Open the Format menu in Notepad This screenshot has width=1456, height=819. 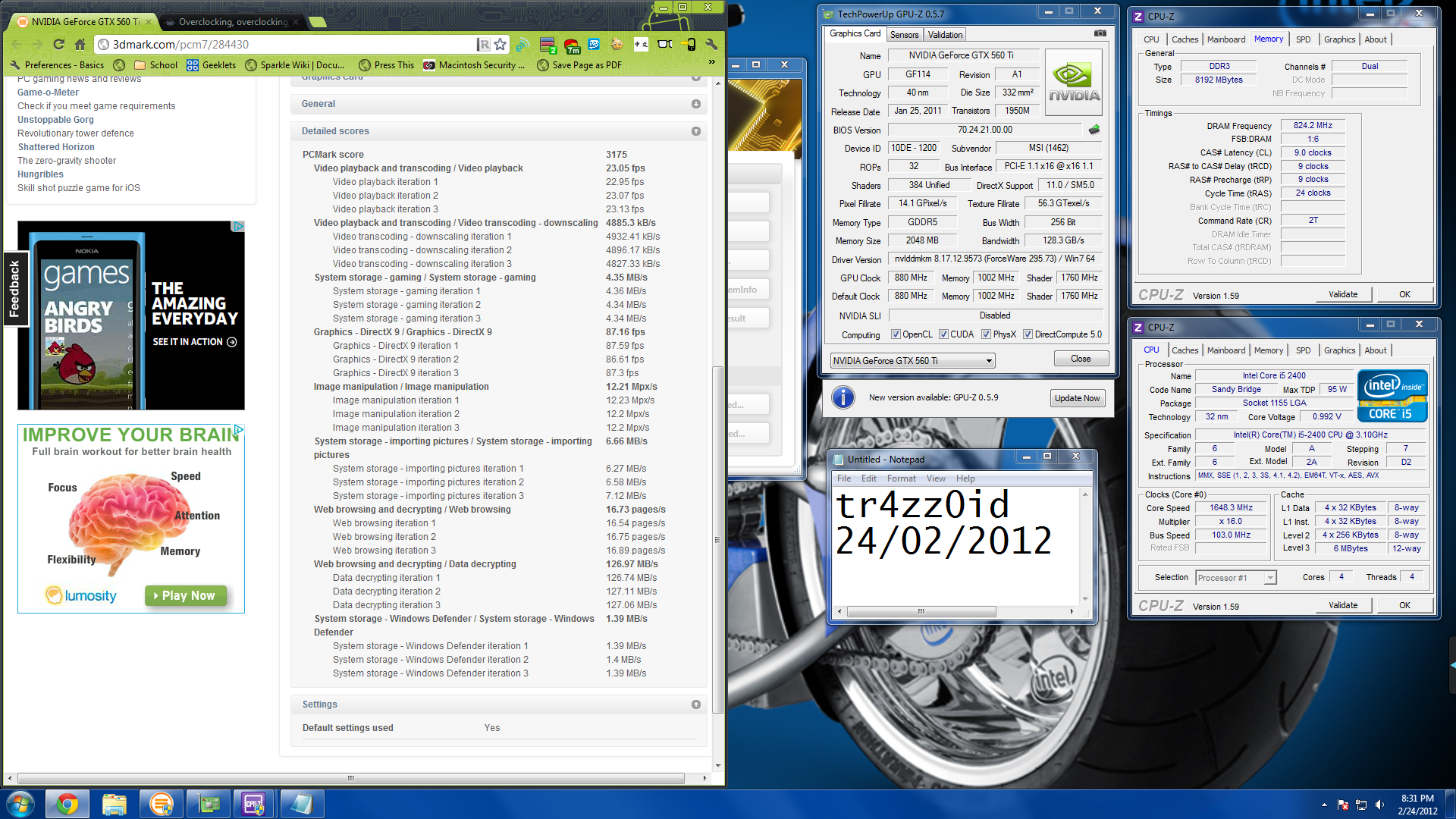pyautogui.click(x=901, y=479)
